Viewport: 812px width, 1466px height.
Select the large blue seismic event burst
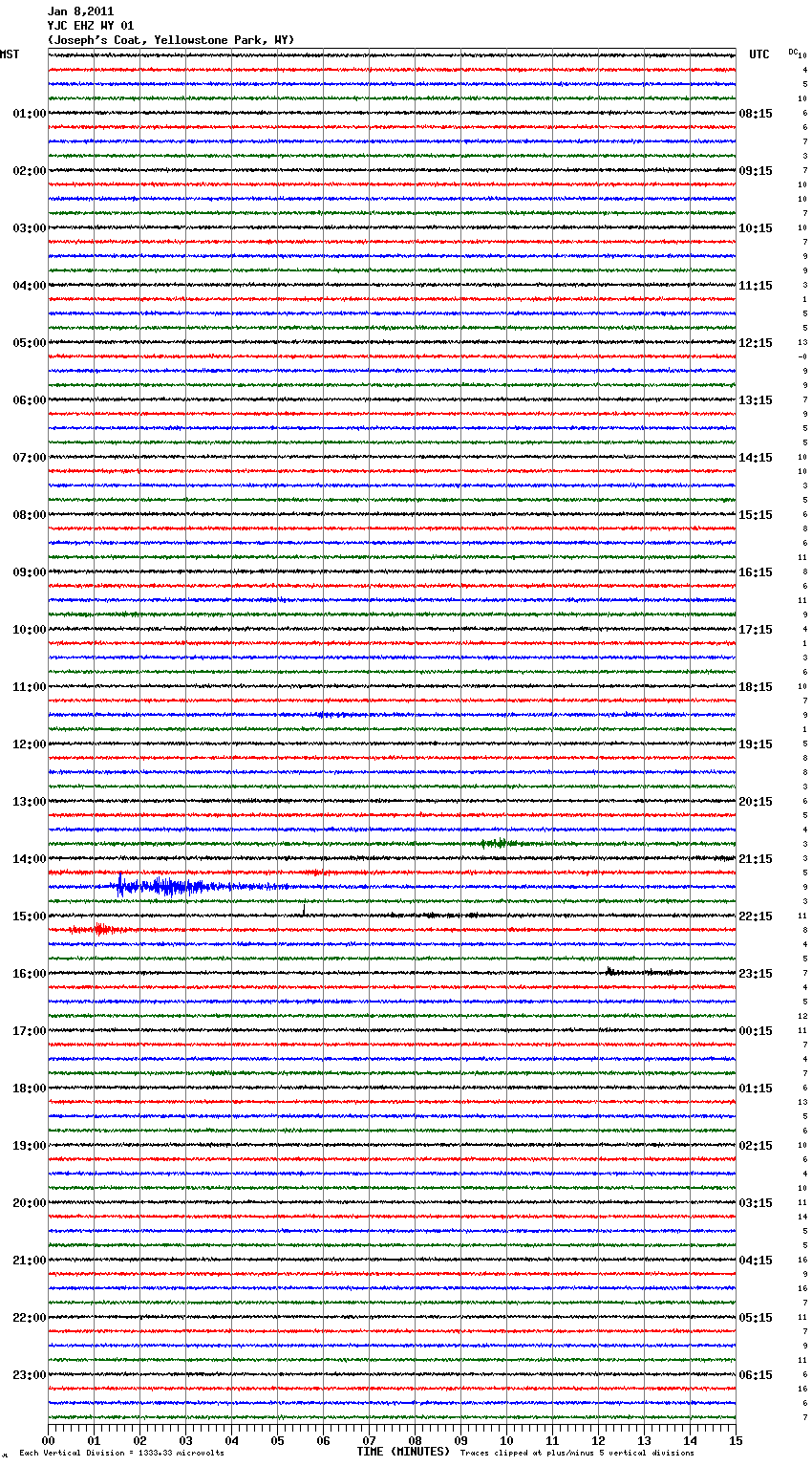pos(167,887)
